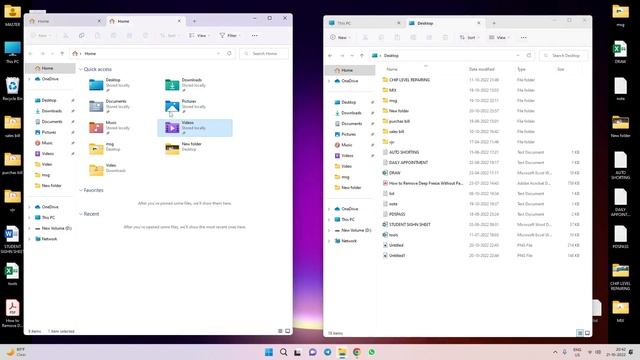Click Back arrow in Desktop window
640x360 pixels.
coord(330,56)
